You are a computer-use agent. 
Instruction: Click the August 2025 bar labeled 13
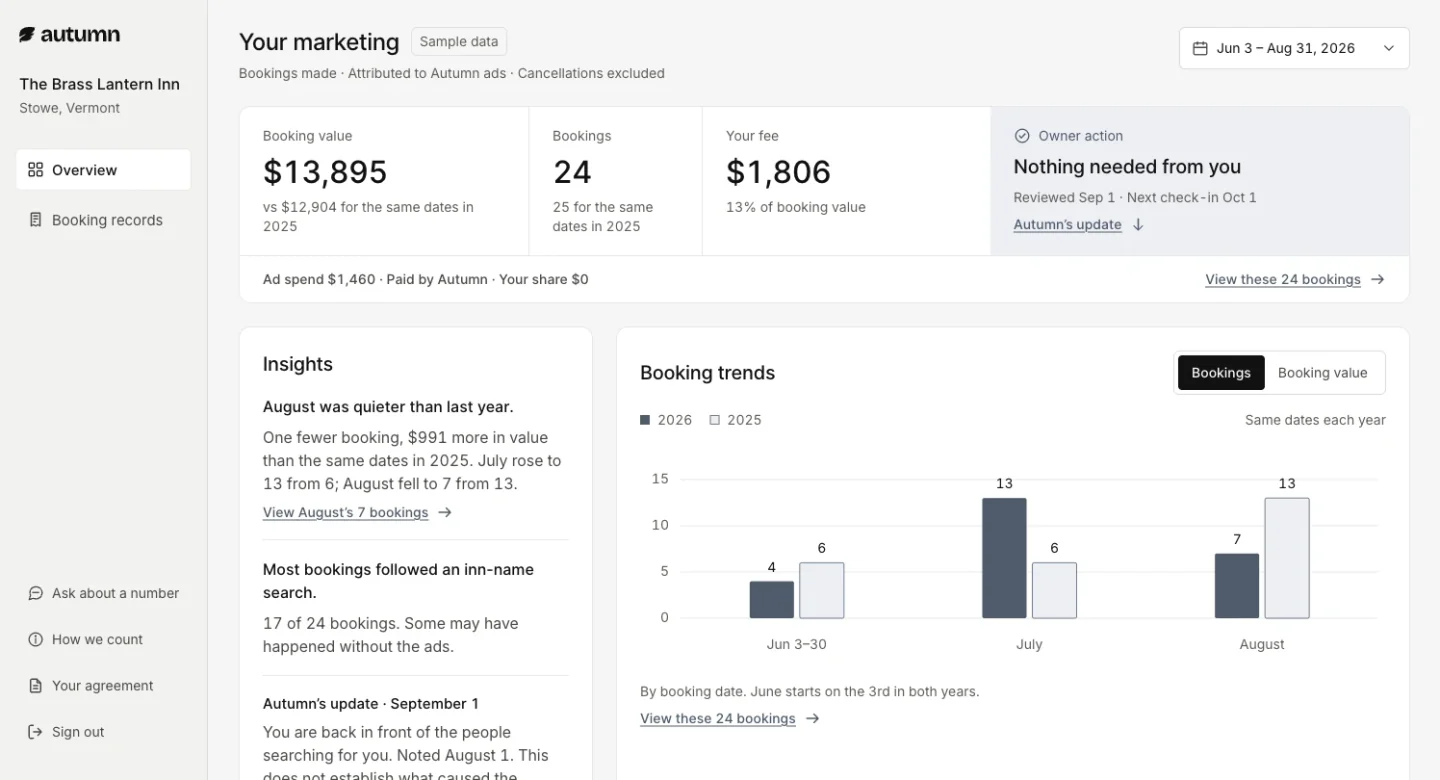pyautogui.click(x=1287, y=558)
